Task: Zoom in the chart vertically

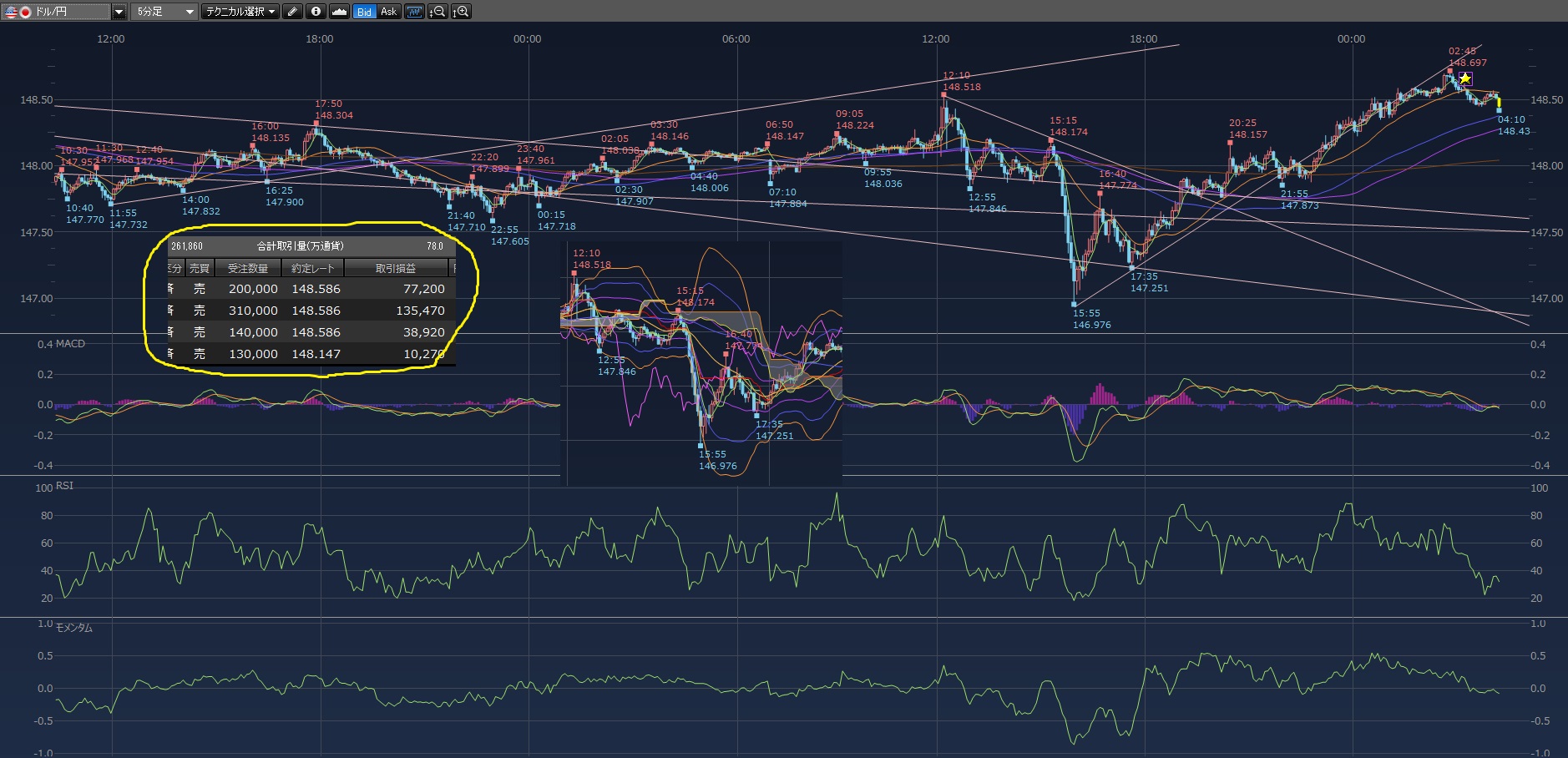Action: pyautogui.click(x=461, y=12)
